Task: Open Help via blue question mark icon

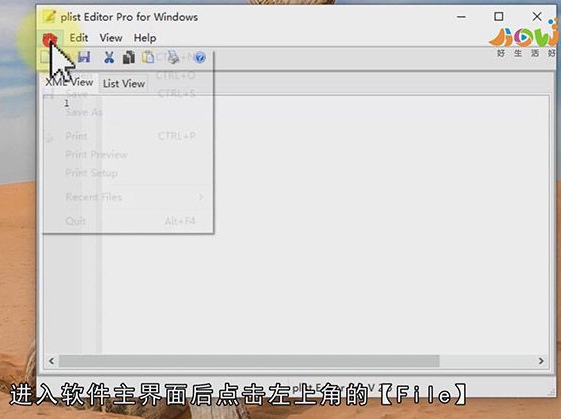Action: 200,57
